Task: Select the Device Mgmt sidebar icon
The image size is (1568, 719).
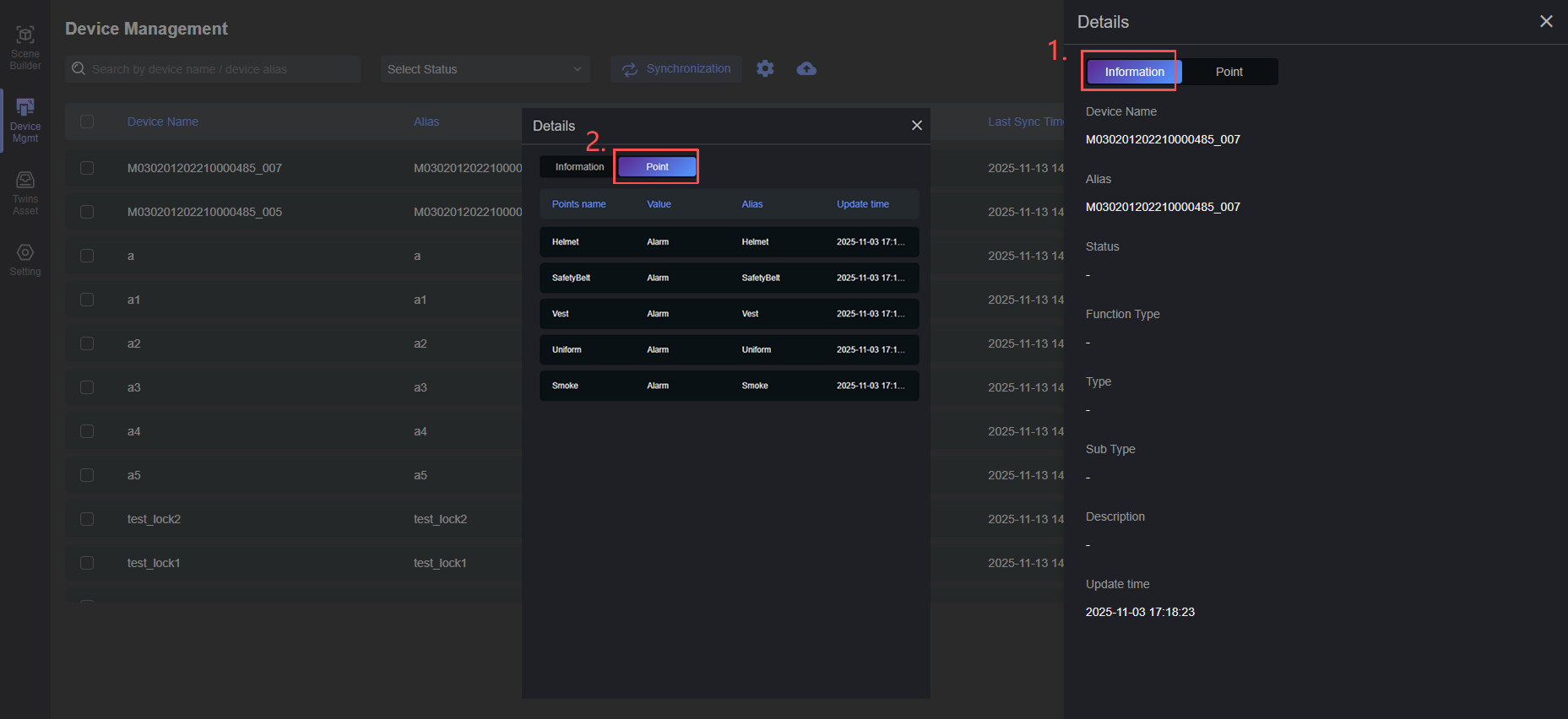Action: tap(25, 120)
